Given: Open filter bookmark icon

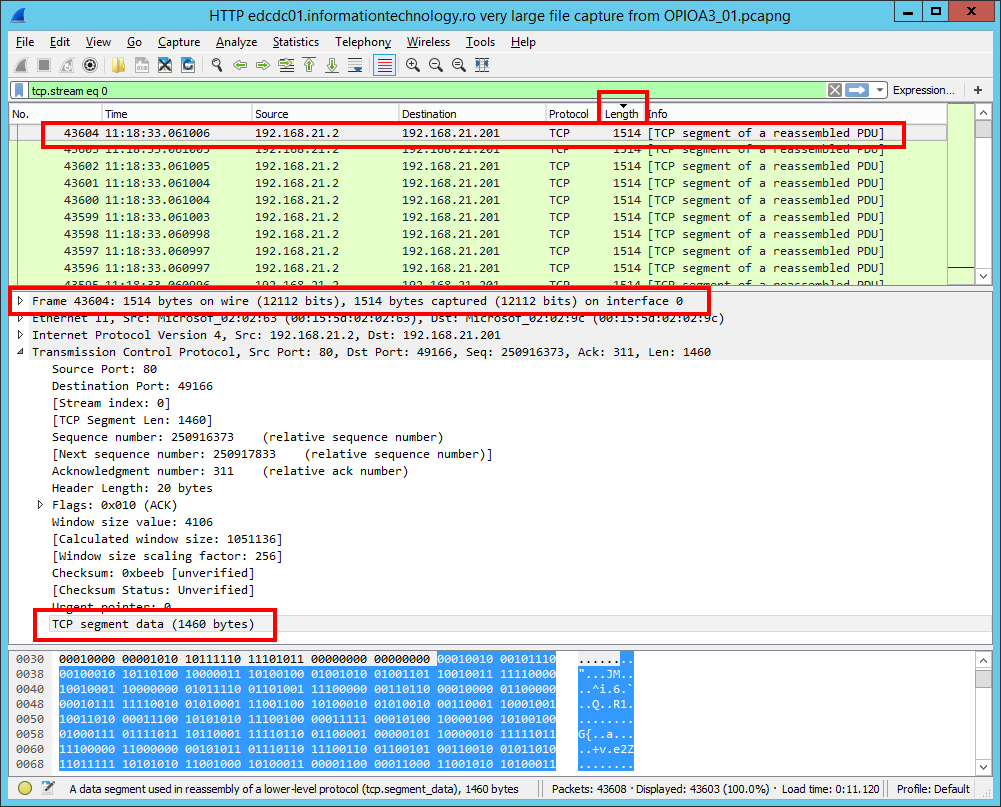Looking at the screenshot, I should [x=20, y=91].
